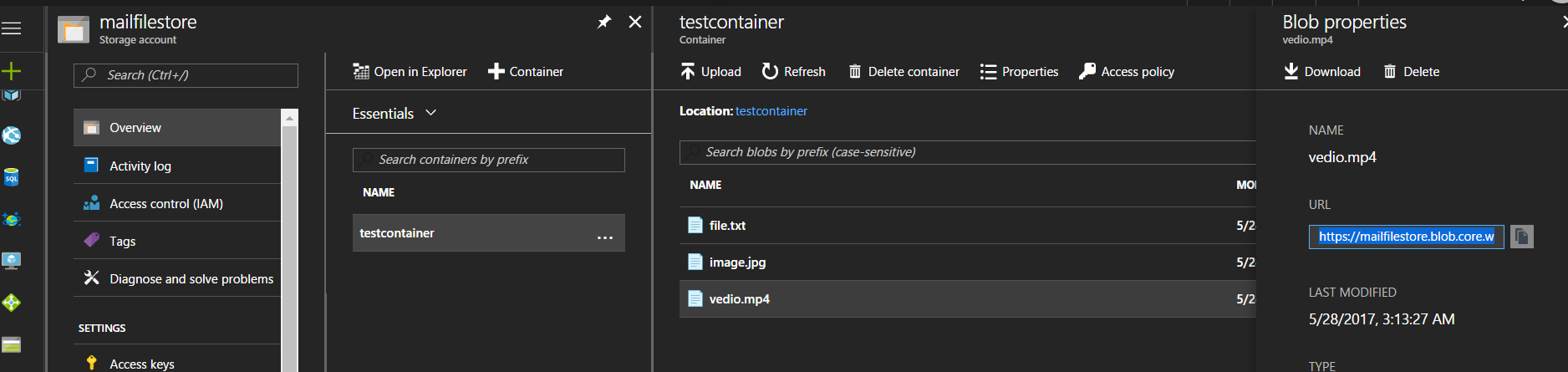Open SQL databases icon in the sidebar
The width and height of the screenshot is (1568, 372).
pyautogui.click(x=12, y=177)
